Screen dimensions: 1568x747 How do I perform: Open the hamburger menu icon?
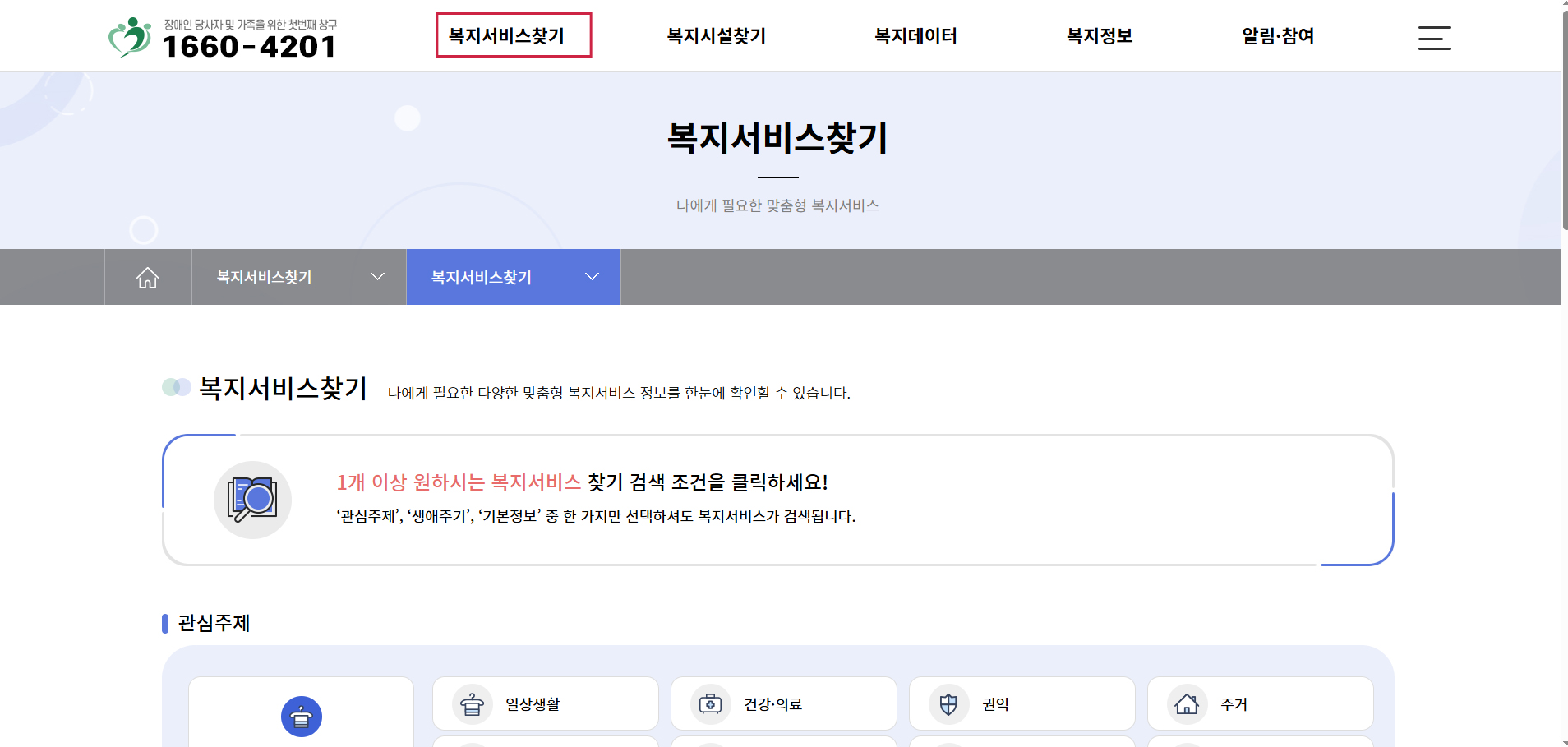(1434, 38)
